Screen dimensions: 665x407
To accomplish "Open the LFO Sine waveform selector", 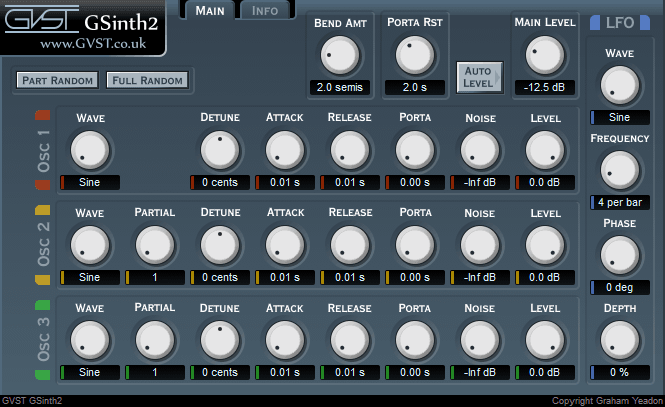I will click(x=620, y=117).
